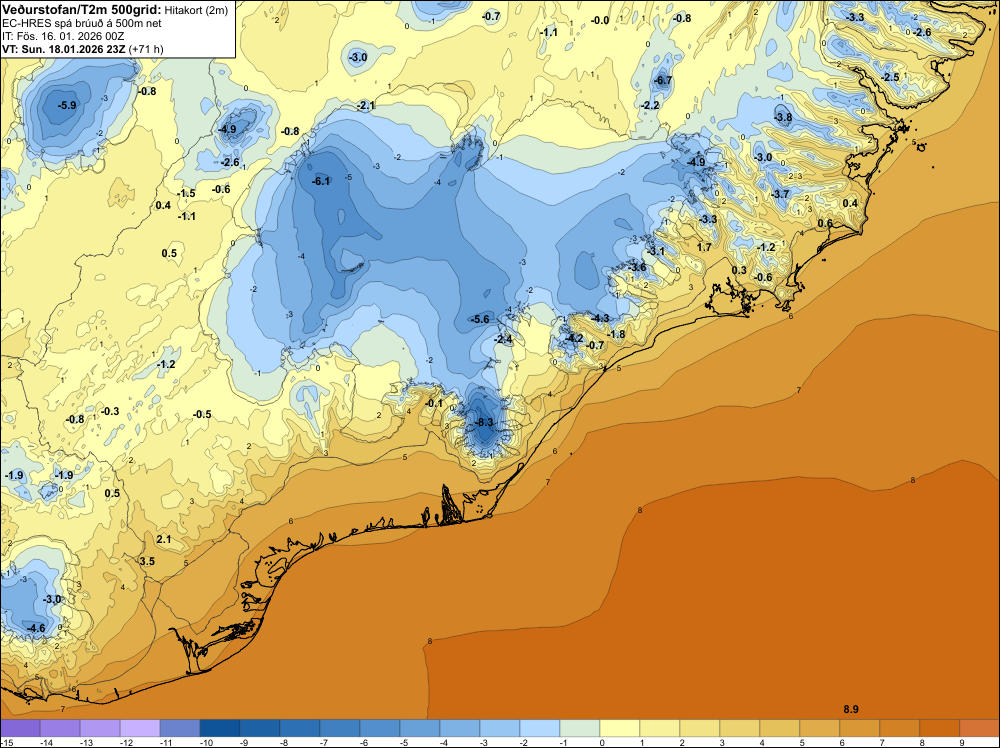Click the 'Veðurstofan/T2m 500grid:' title text

[x=82, y=10]
